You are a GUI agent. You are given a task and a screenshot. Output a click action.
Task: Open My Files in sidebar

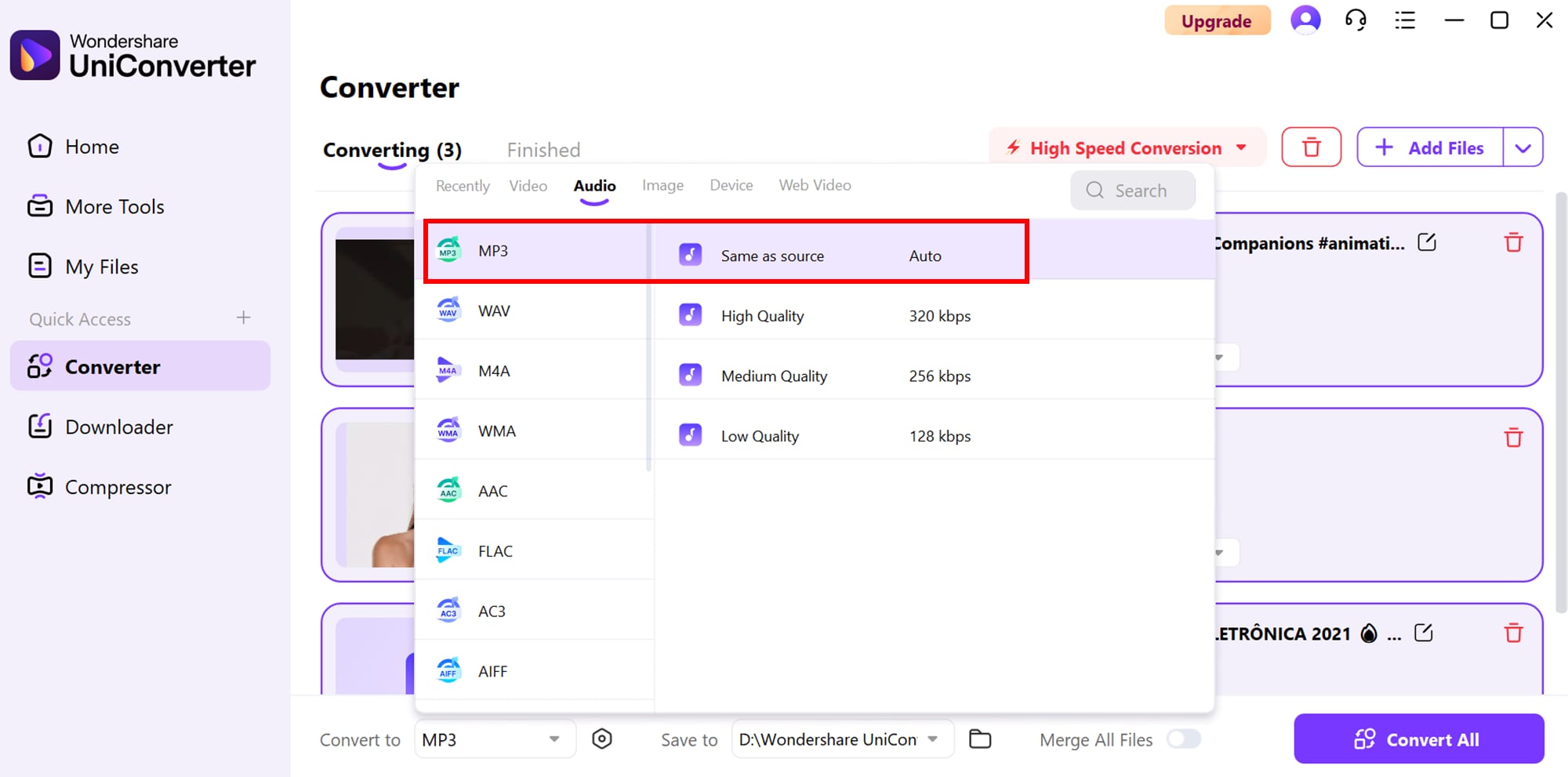tap(83, 267)
